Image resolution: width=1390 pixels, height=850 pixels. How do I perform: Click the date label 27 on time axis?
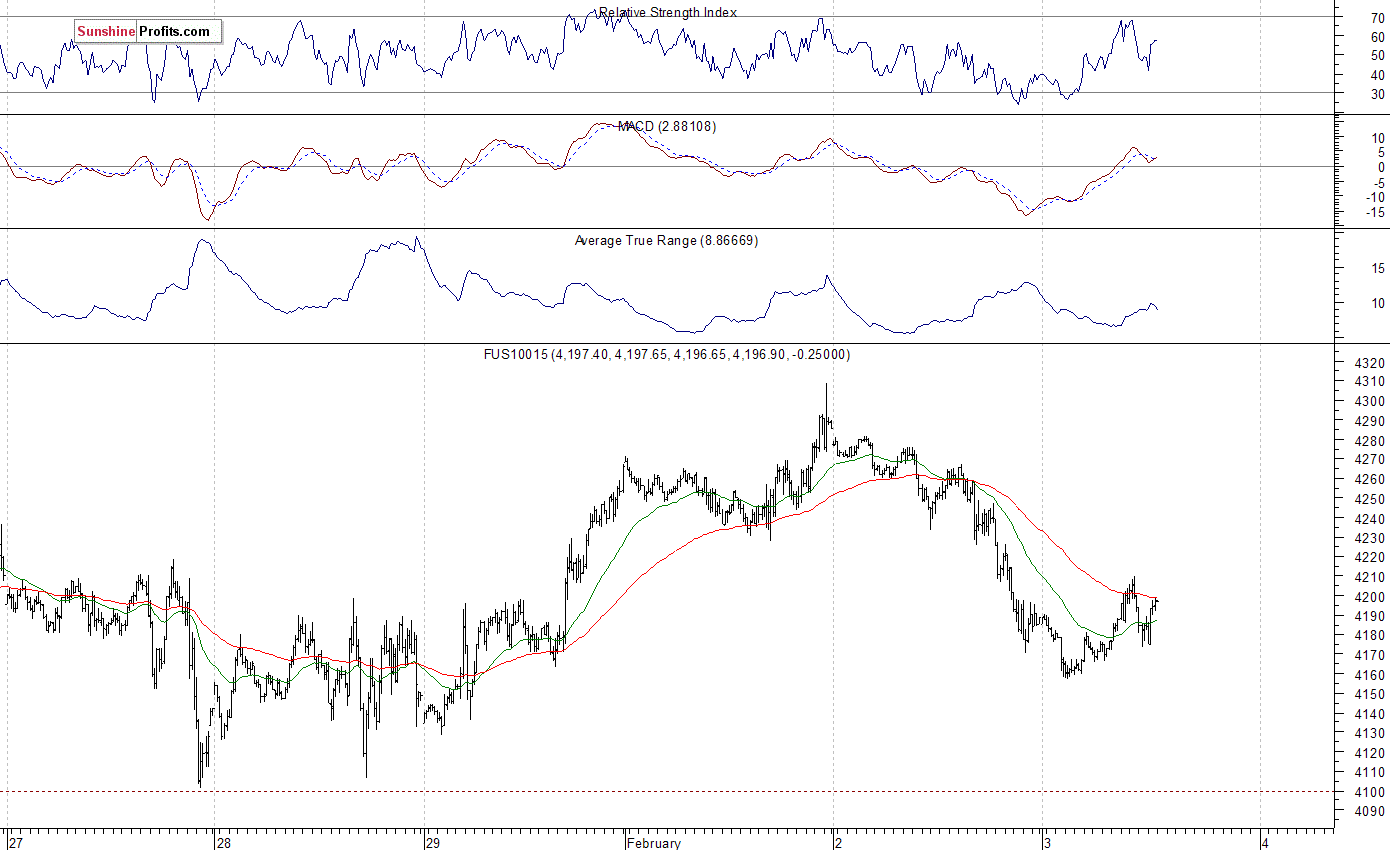15,843
